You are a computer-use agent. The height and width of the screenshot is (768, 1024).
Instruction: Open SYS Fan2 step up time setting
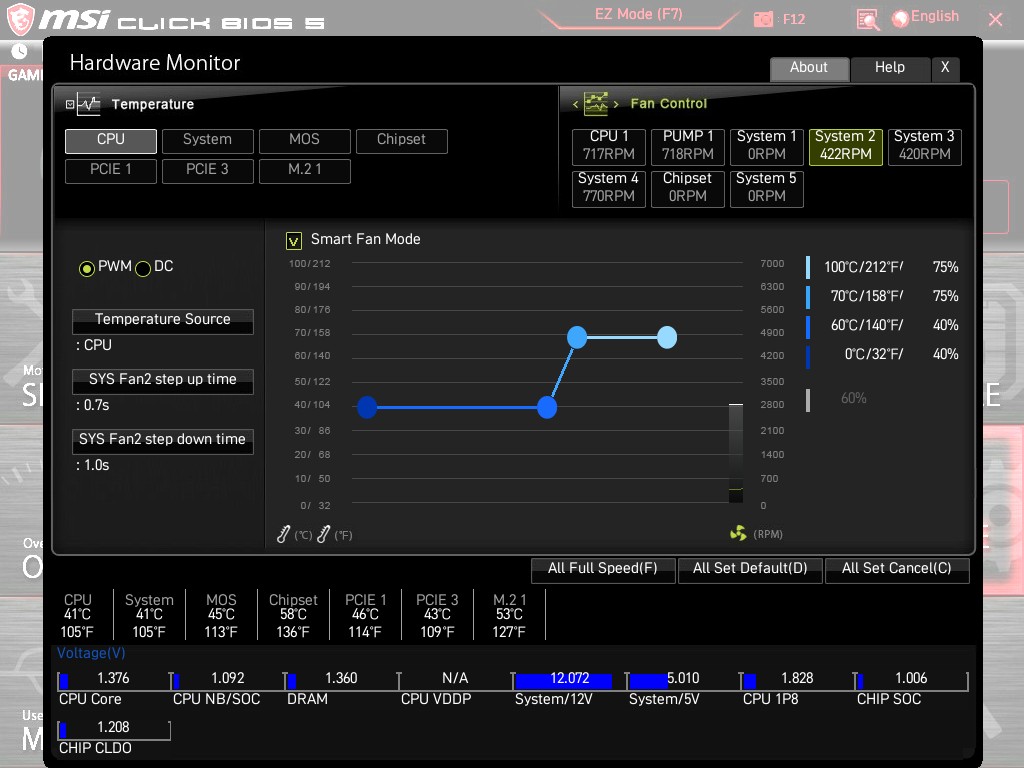click(x=163, y=381)
